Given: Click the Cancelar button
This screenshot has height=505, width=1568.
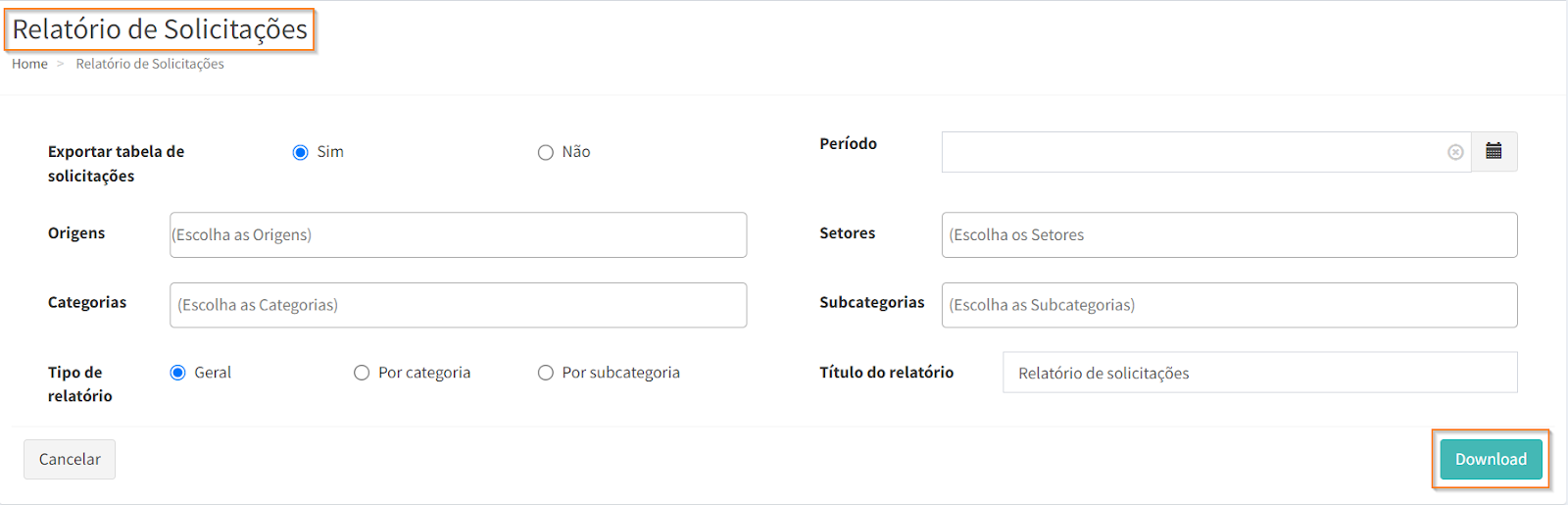Looking at the screenshot, I should click(70, 459).
